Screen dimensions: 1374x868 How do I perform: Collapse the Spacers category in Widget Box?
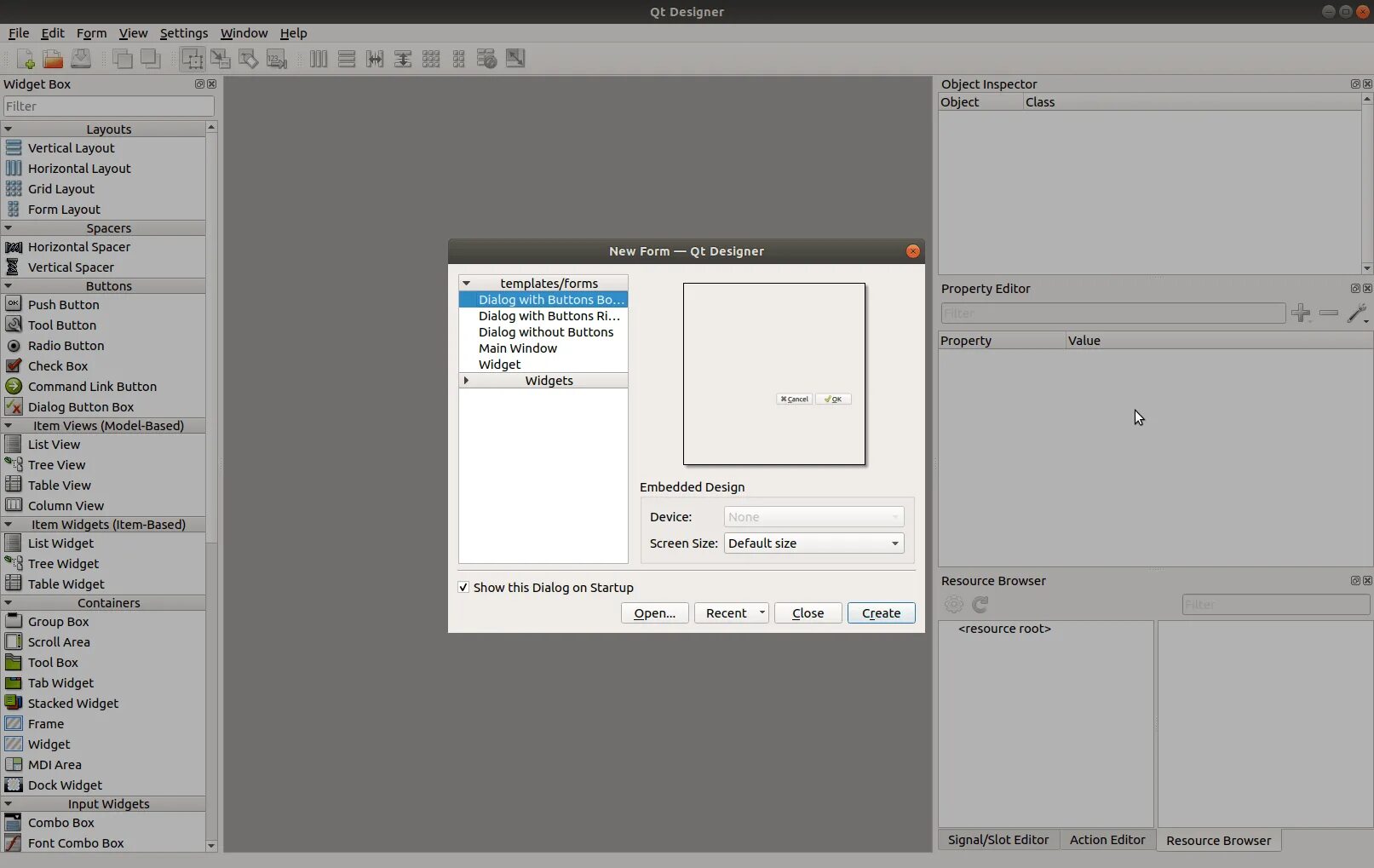point(9,227)
